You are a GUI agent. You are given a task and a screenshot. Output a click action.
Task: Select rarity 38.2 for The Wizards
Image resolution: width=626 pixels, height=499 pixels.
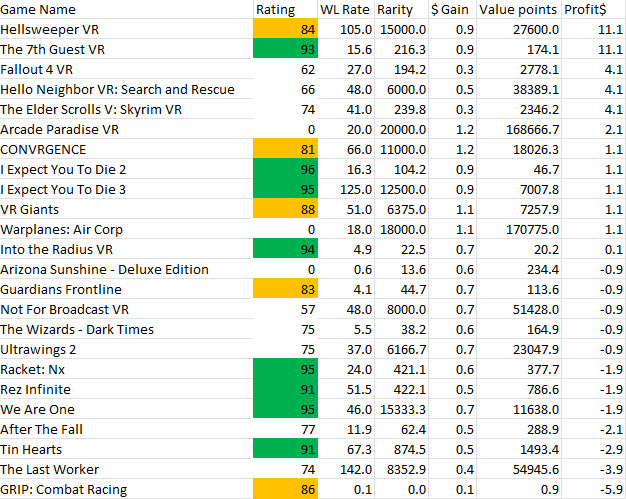point(401,329)
